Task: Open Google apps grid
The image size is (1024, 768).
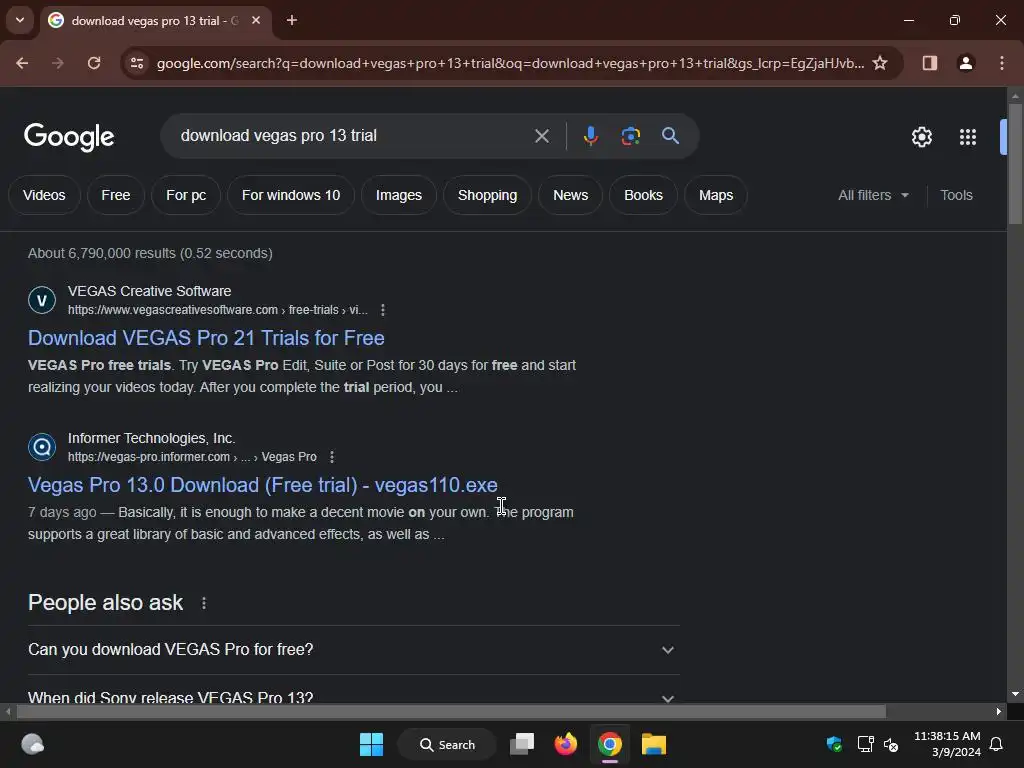Action: click(968, 137)
